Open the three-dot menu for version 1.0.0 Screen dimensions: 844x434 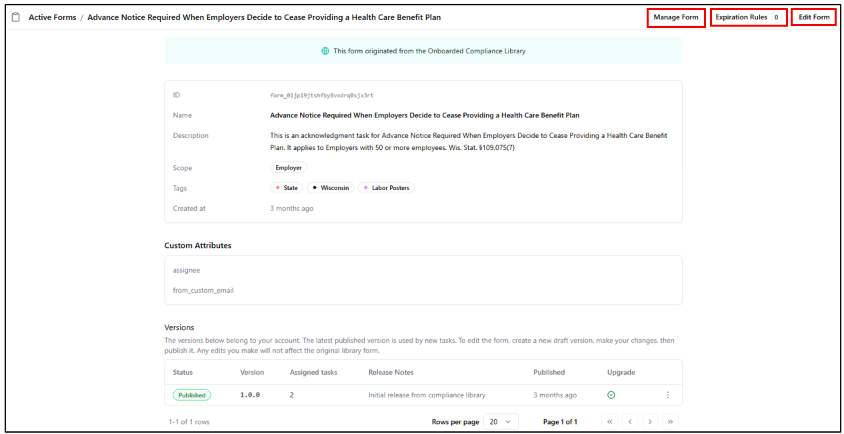(x=668, y=395)
